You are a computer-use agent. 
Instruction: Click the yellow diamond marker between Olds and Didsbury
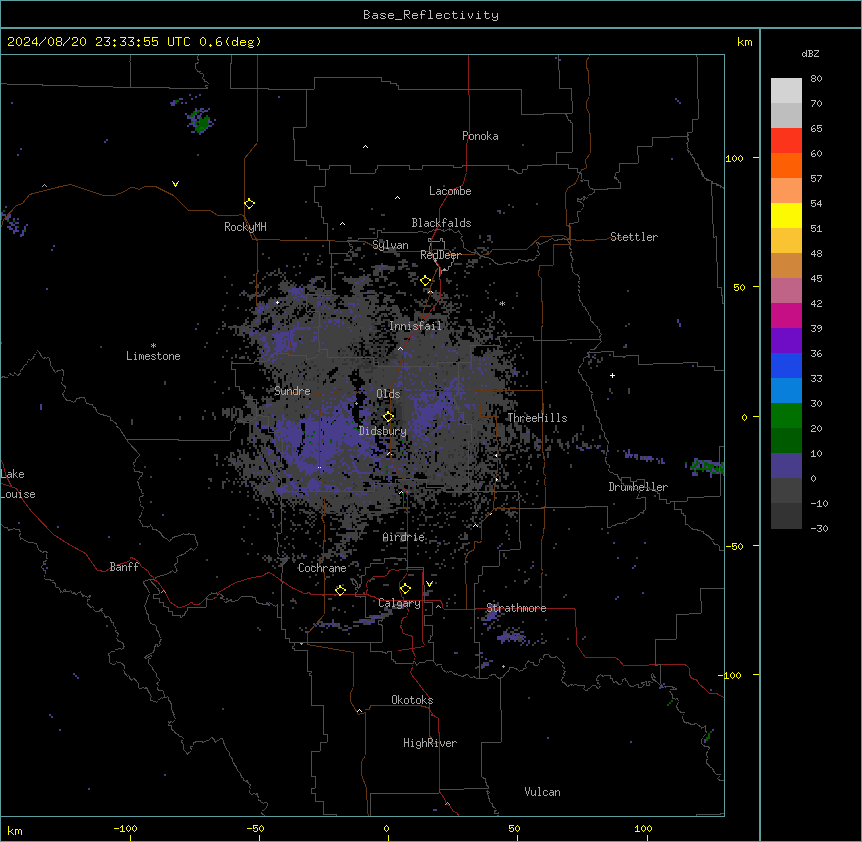(x=388, y=416)
